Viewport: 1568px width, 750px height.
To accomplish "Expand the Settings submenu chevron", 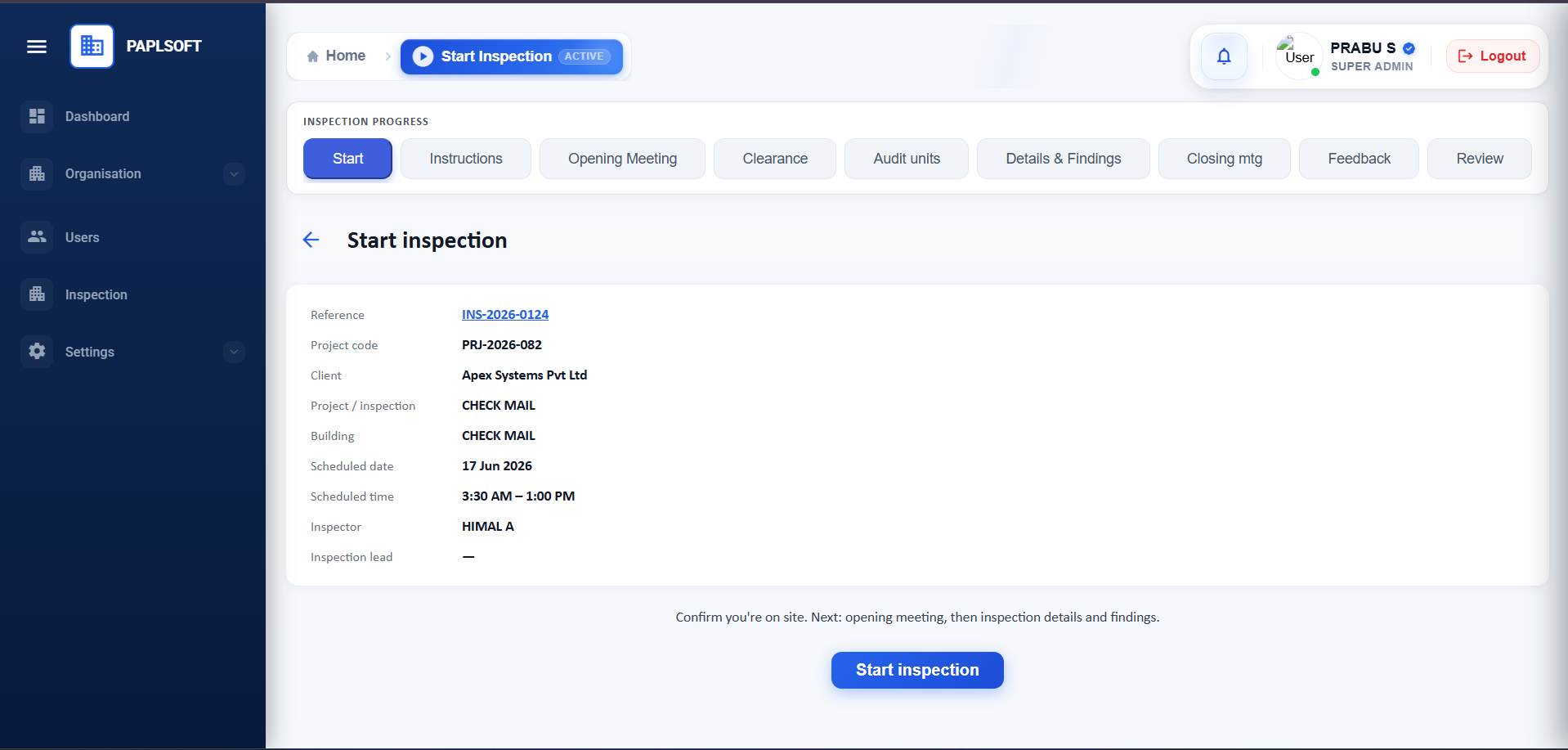I will [234, 352].
